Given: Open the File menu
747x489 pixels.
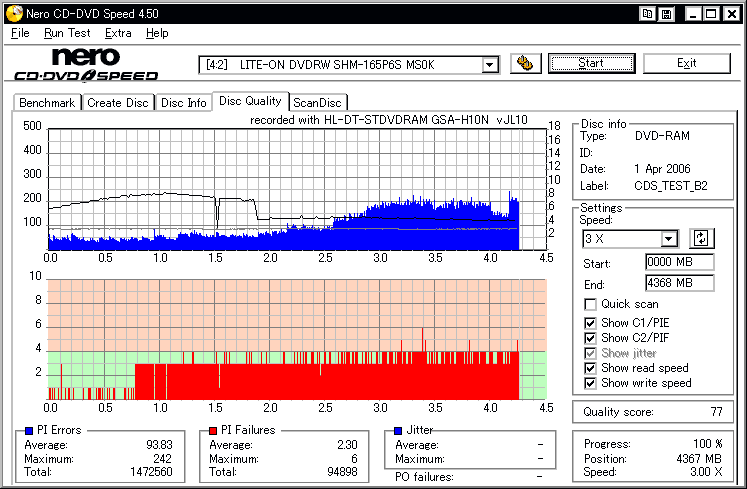Looking at the screenshot, I should tap(20, 33).
